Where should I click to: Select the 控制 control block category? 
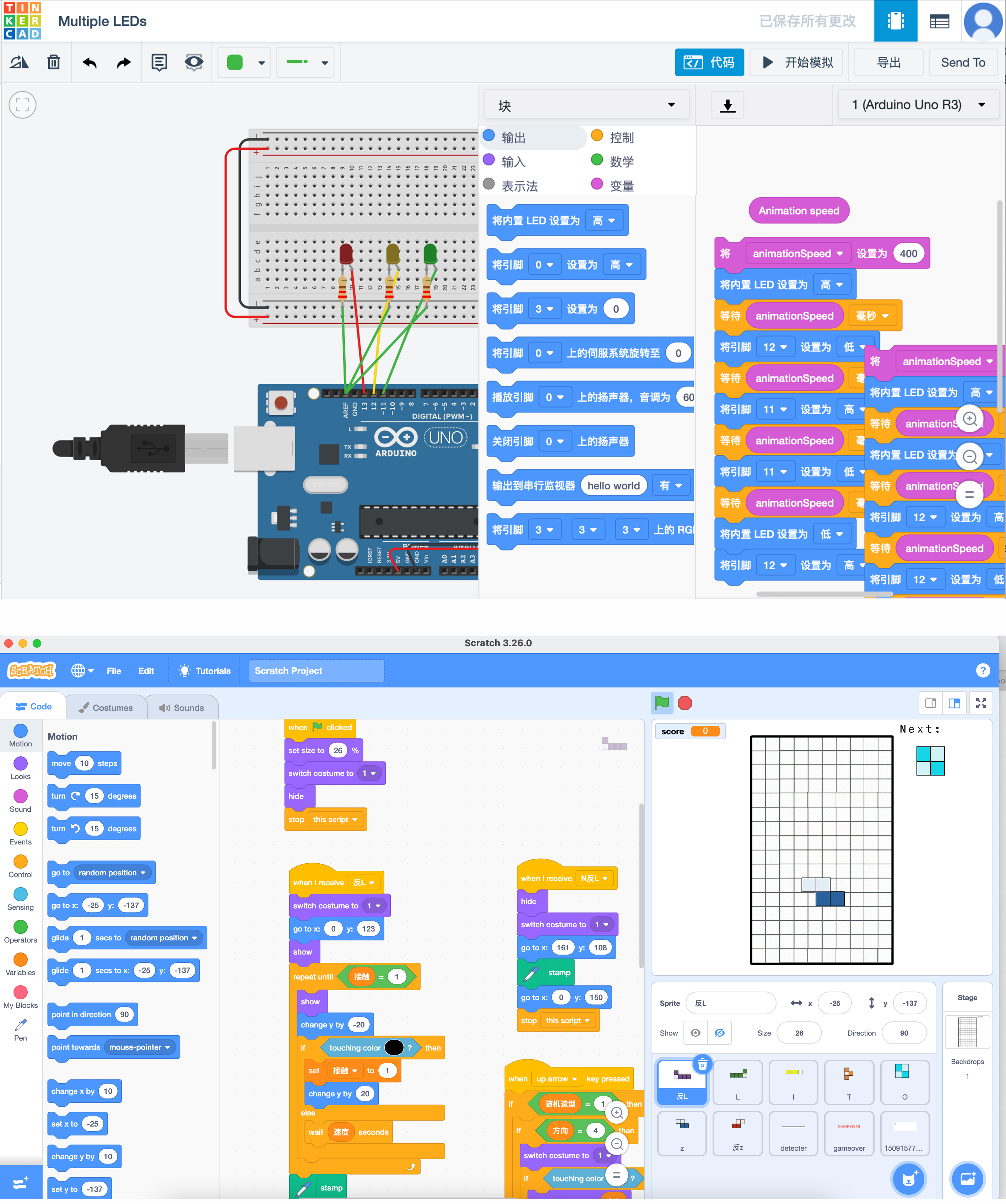click(613, 137)
